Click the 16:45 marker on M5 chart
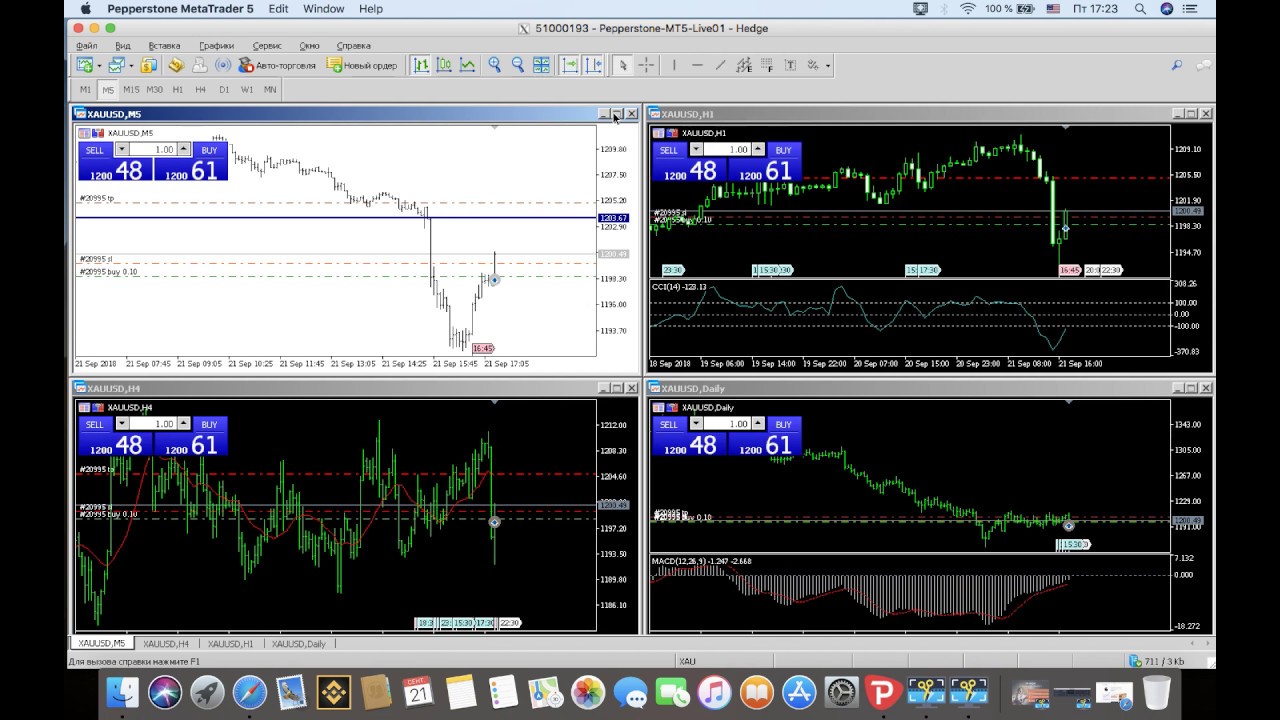The height and width of the screenshot is (720, 1280). click(483, 348)
